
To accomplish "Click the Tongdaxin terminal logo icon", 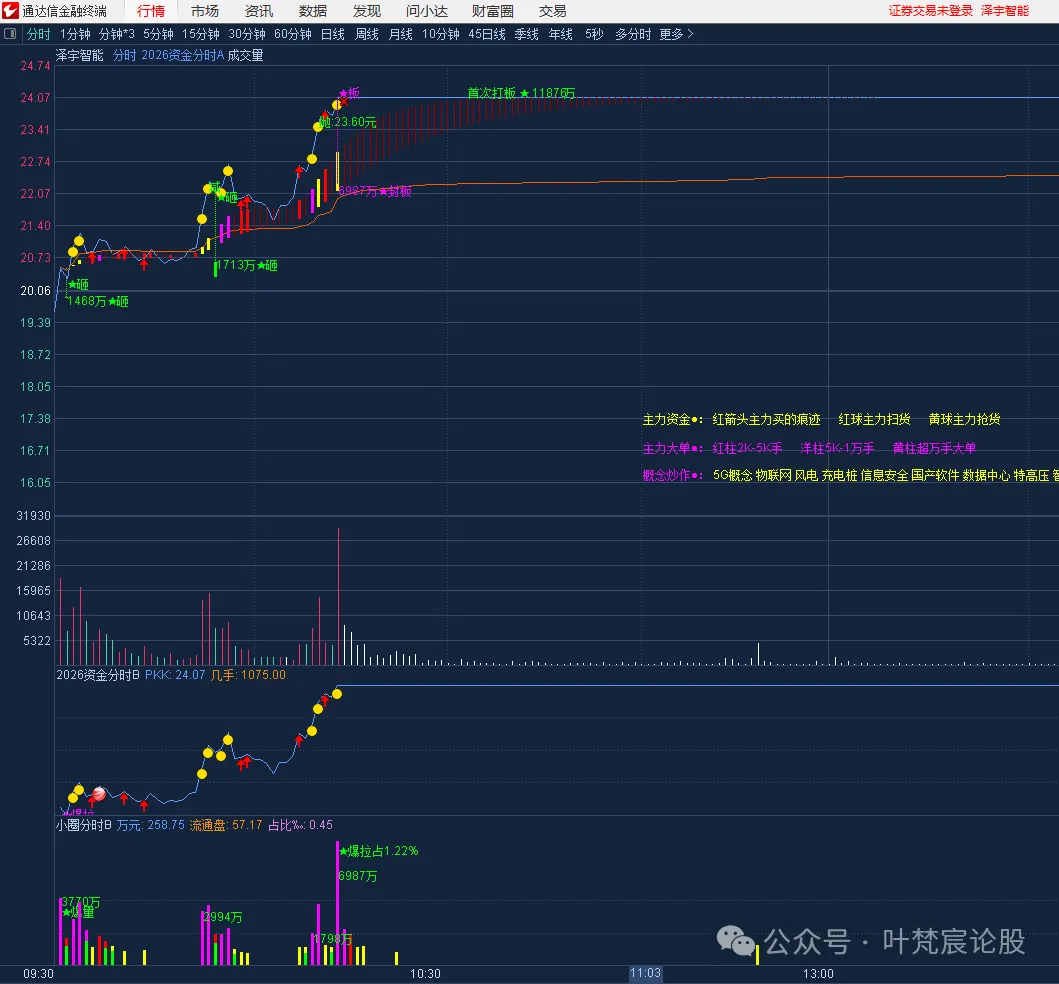I will click(x=11, y=11).
